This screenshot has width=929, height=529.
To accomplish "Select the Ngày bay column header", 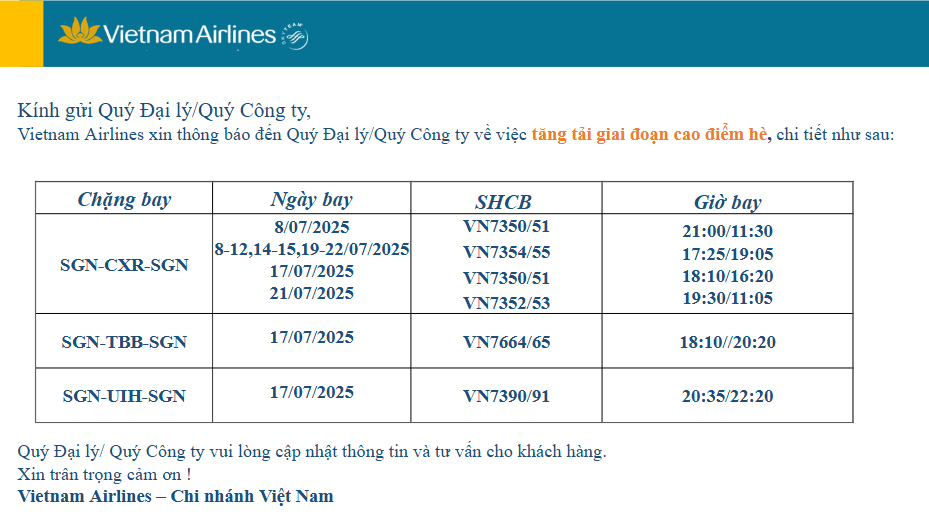I will pos(312,199).
